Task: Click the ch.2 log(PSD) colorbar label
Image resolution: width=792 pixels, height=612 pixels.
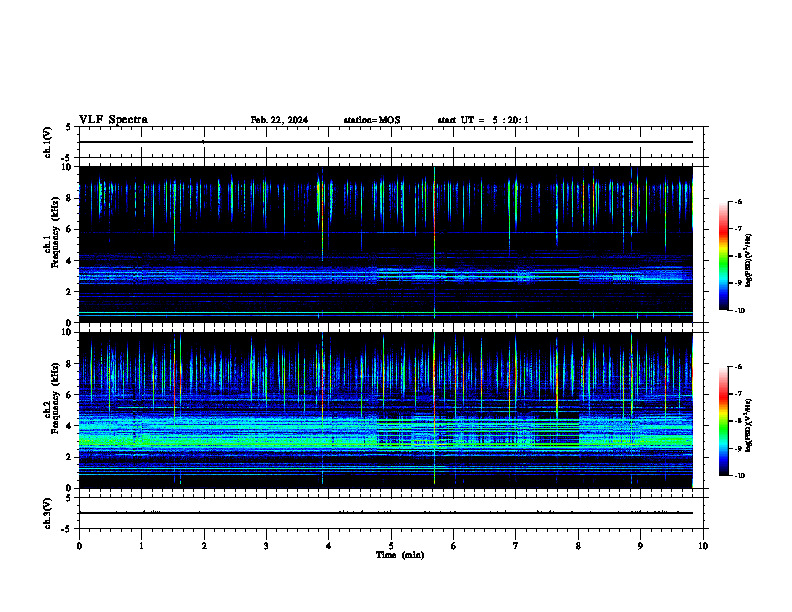Action: tap(748, 425)
